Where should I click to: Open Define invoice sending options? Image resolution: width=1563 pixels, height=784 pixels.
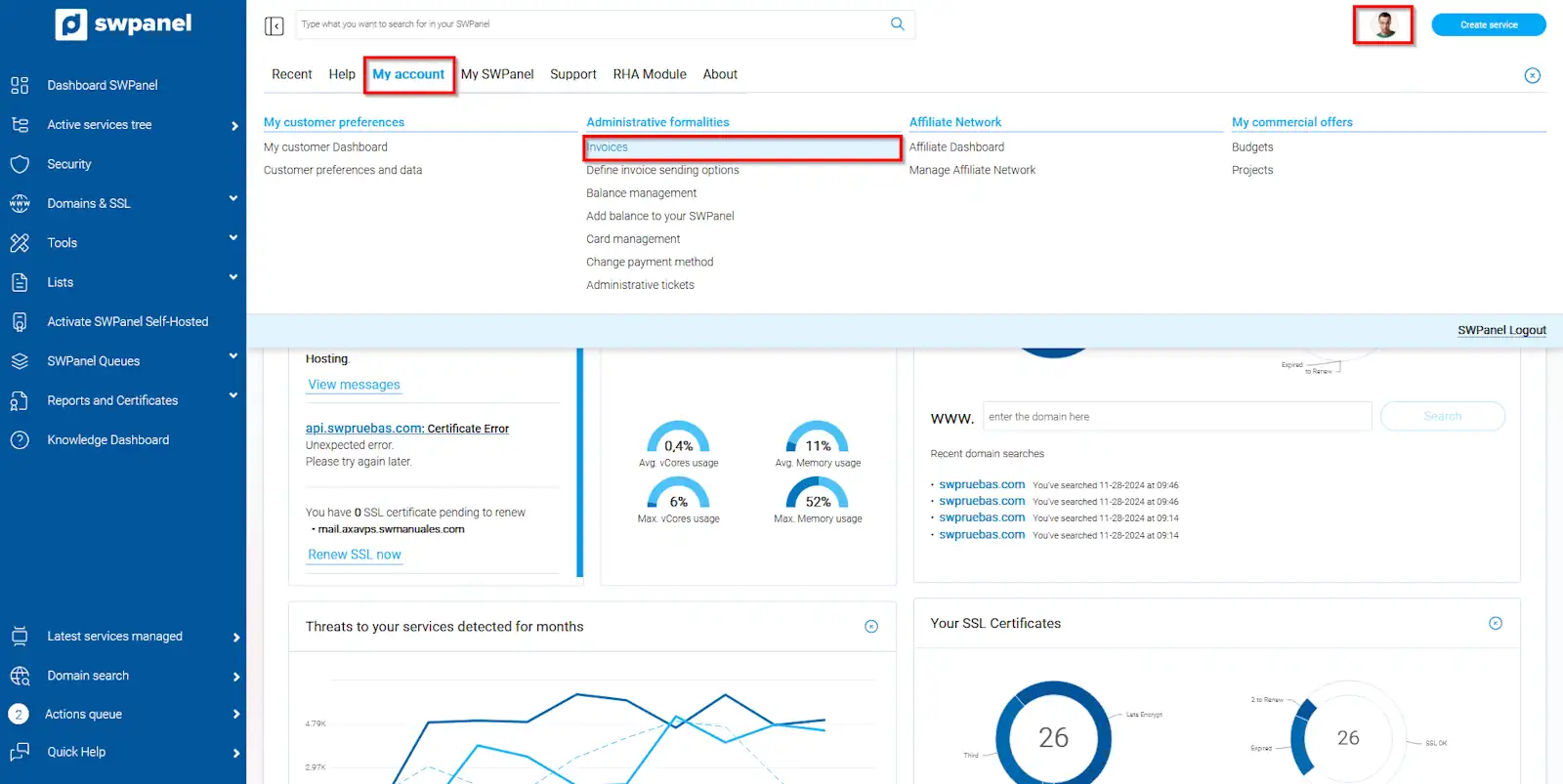pyautogui.click(x=662, y=170)
